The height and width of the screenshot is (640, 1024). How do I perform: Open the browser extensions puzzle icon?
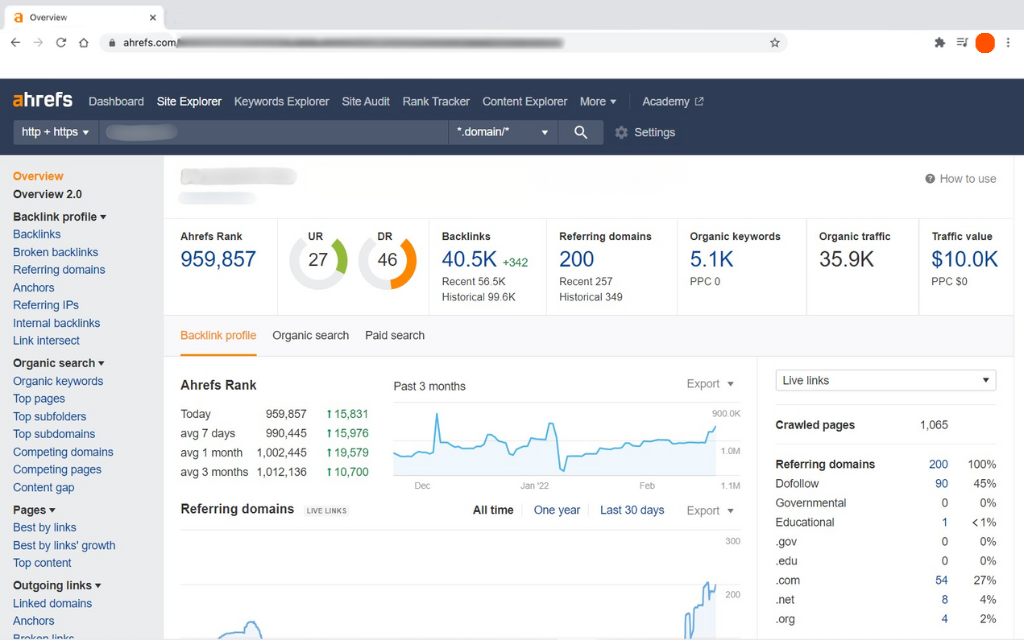(x=939, y=43)
